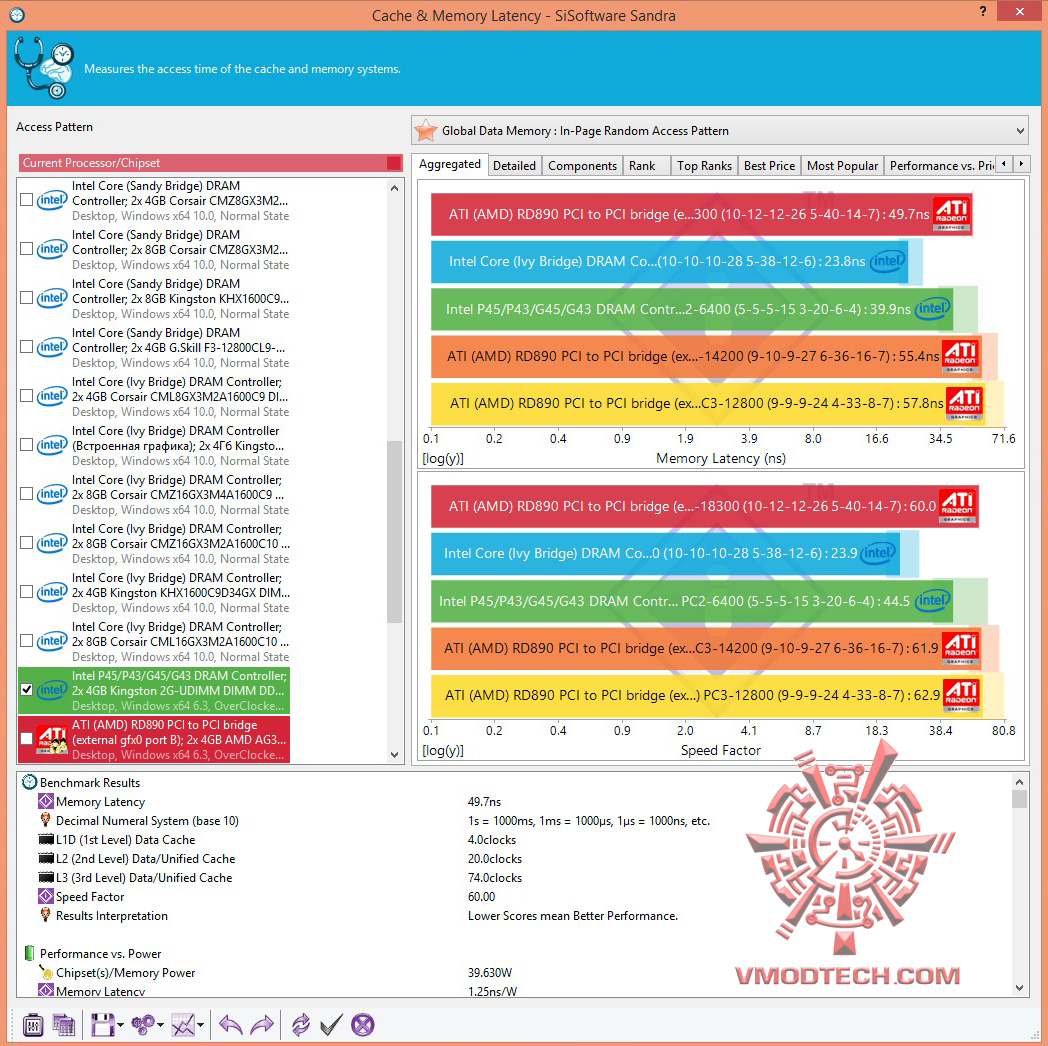Switch to the Components tab
1048x1046 pixels.
point(582,166)
